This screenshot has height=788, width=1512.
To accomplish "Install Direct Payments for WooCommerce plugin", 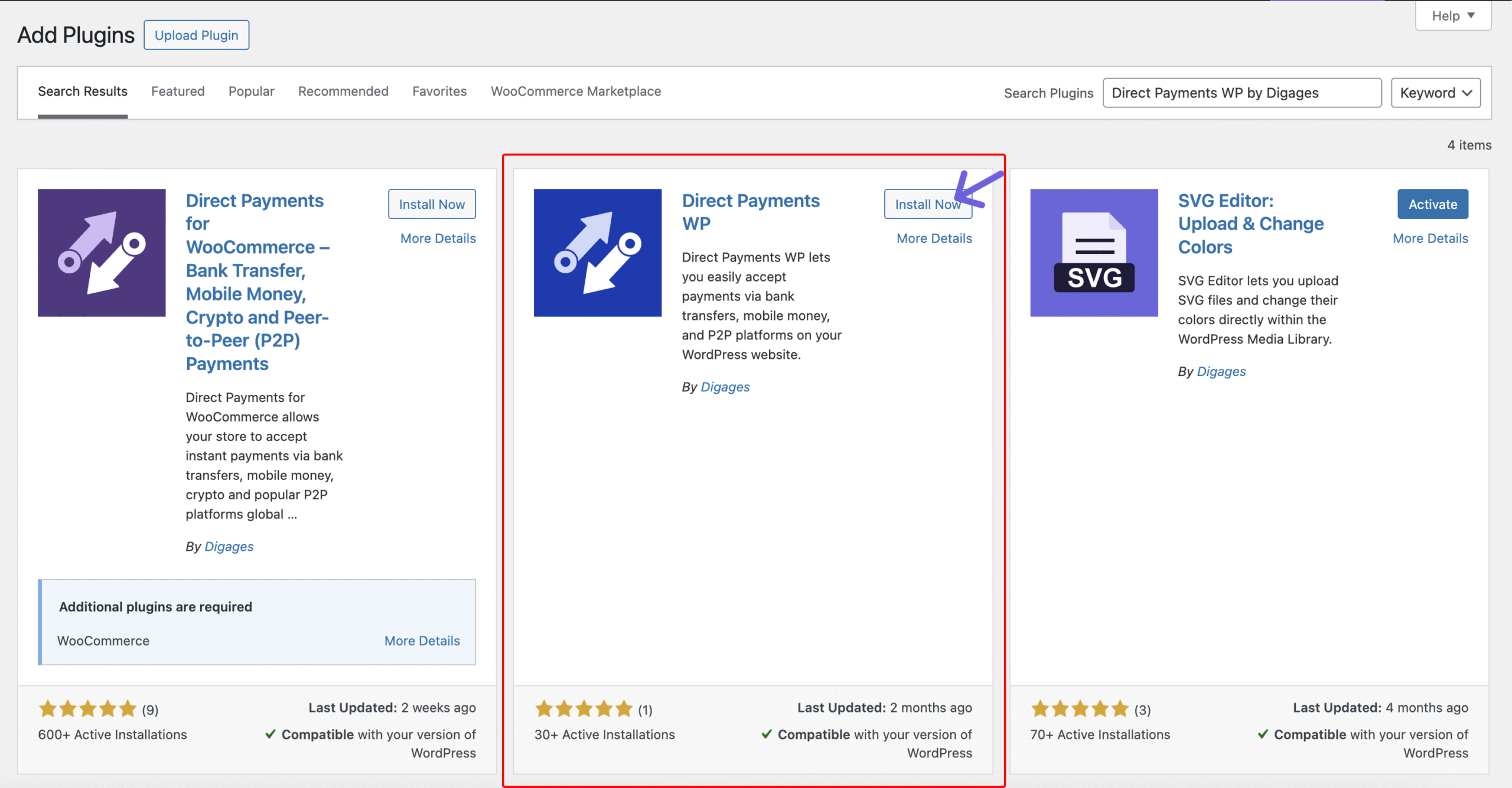I will (x=432, y=204).
